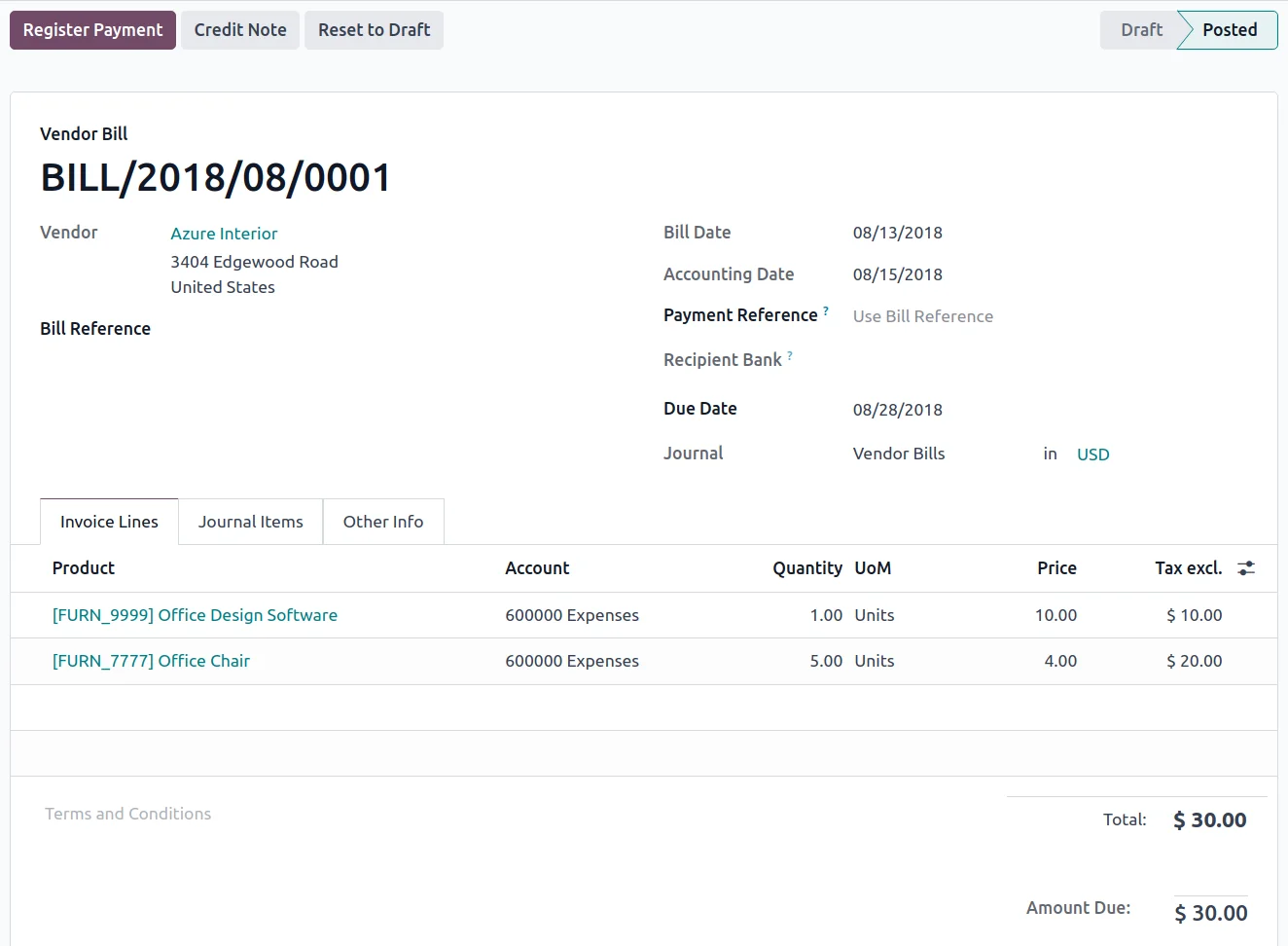This screenshot has height=946, width=1288.
Task: Switch to the Journal Items tab
Action: coord(250,521)
